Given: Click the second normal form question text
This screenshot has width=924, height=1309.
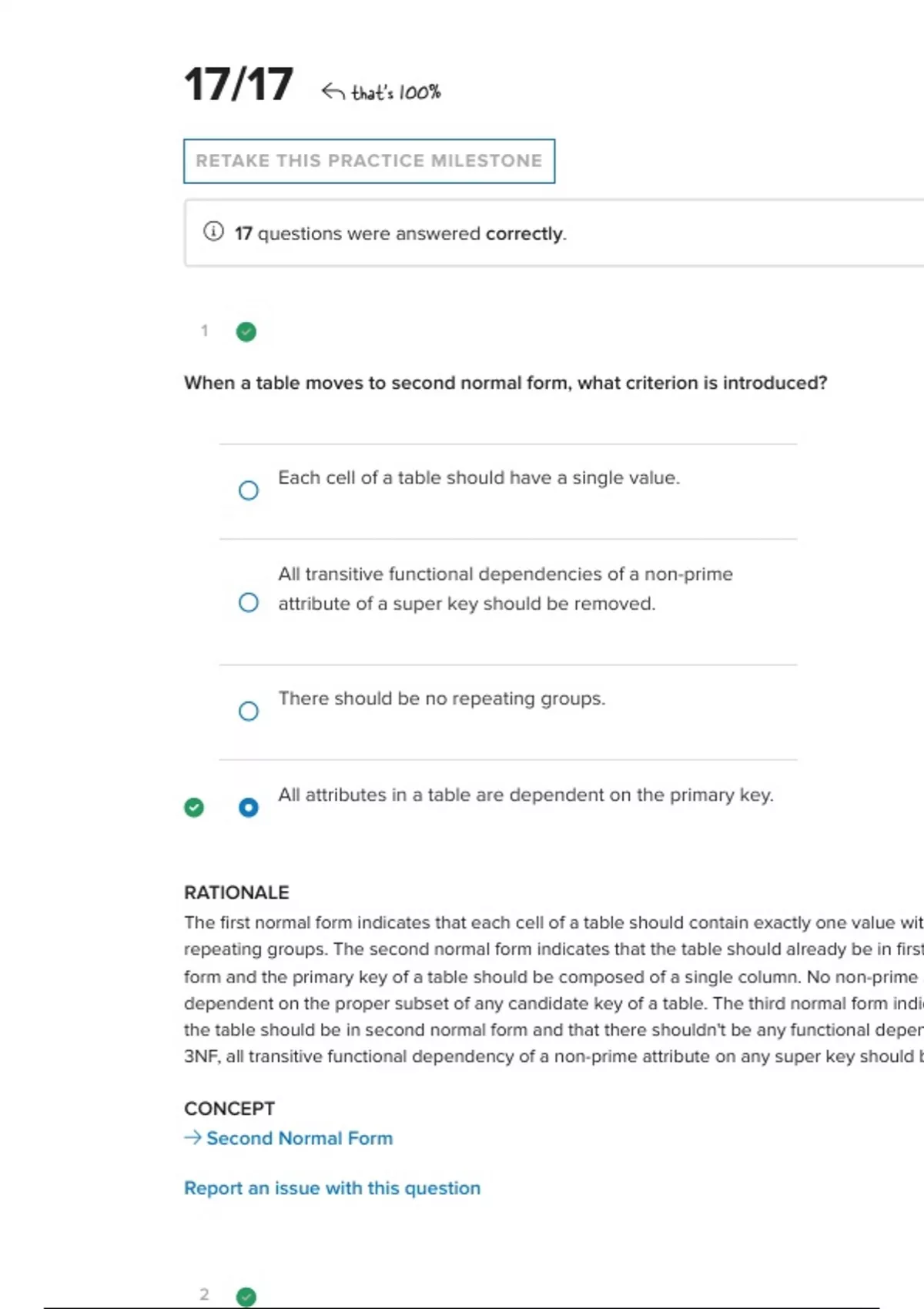Looking at the screenshot, I should pyautogui.click(x=505, y=383).
